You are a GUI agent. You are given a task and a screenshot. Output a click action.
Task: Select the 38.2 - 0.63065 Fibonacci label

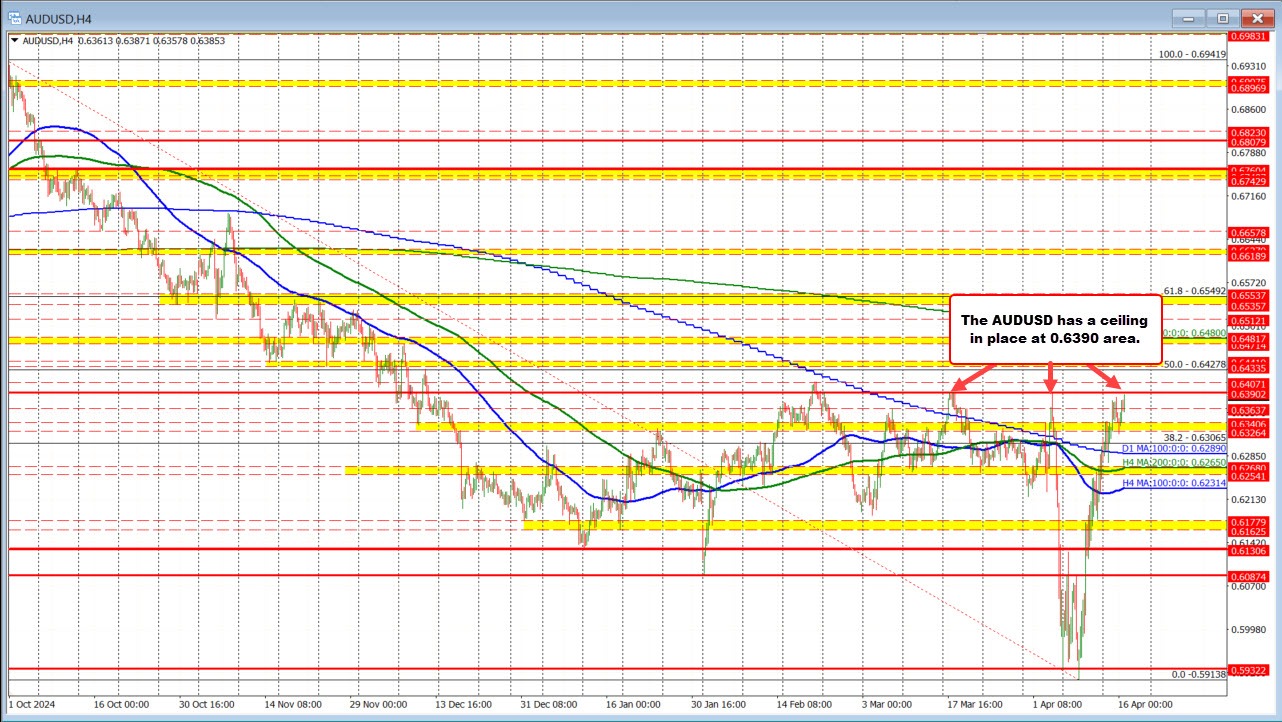pyautogui.click(x=1195, y=437)
